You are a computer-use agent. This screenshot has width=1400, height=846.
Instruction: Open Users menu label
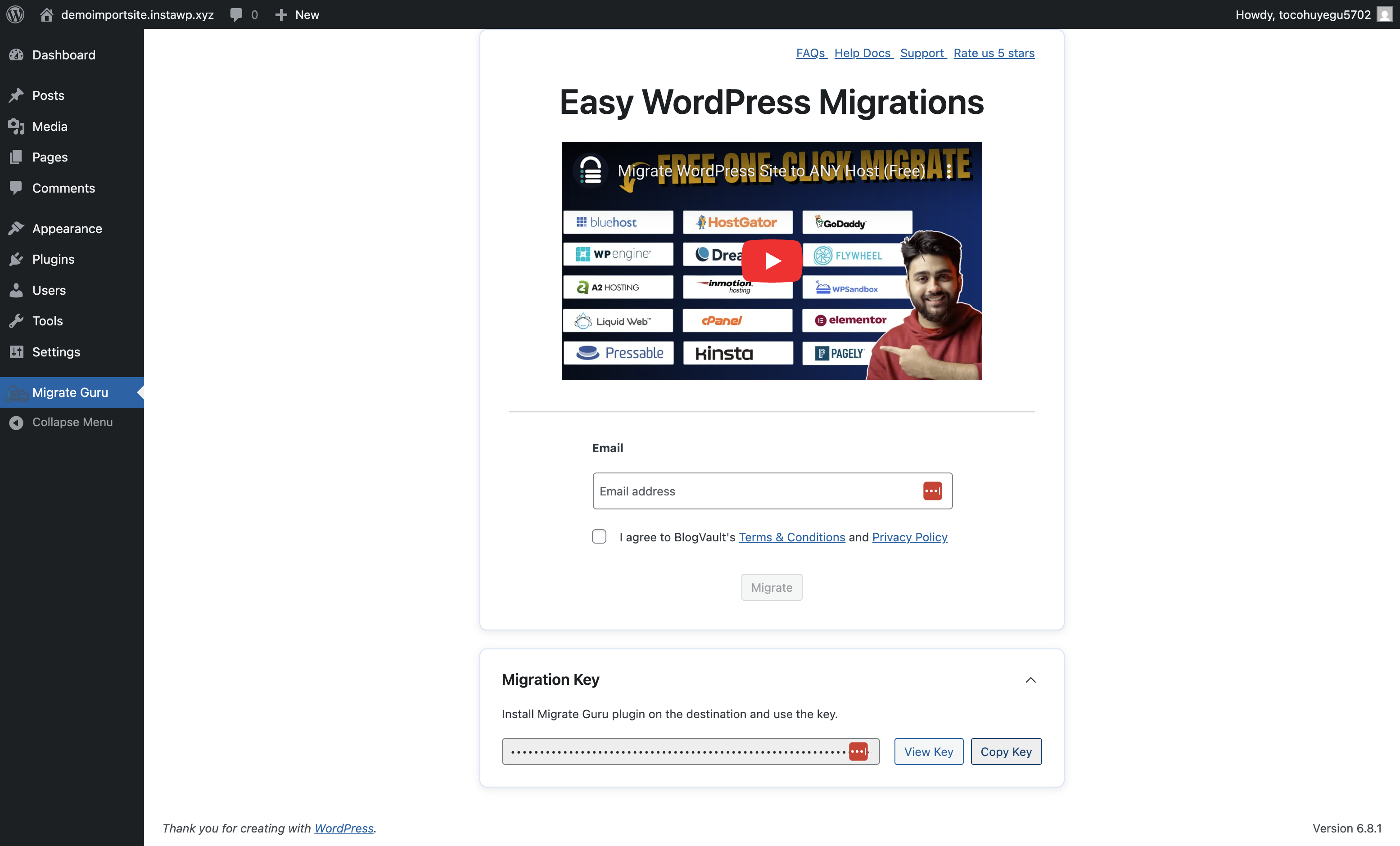click(x=49, y=290)
